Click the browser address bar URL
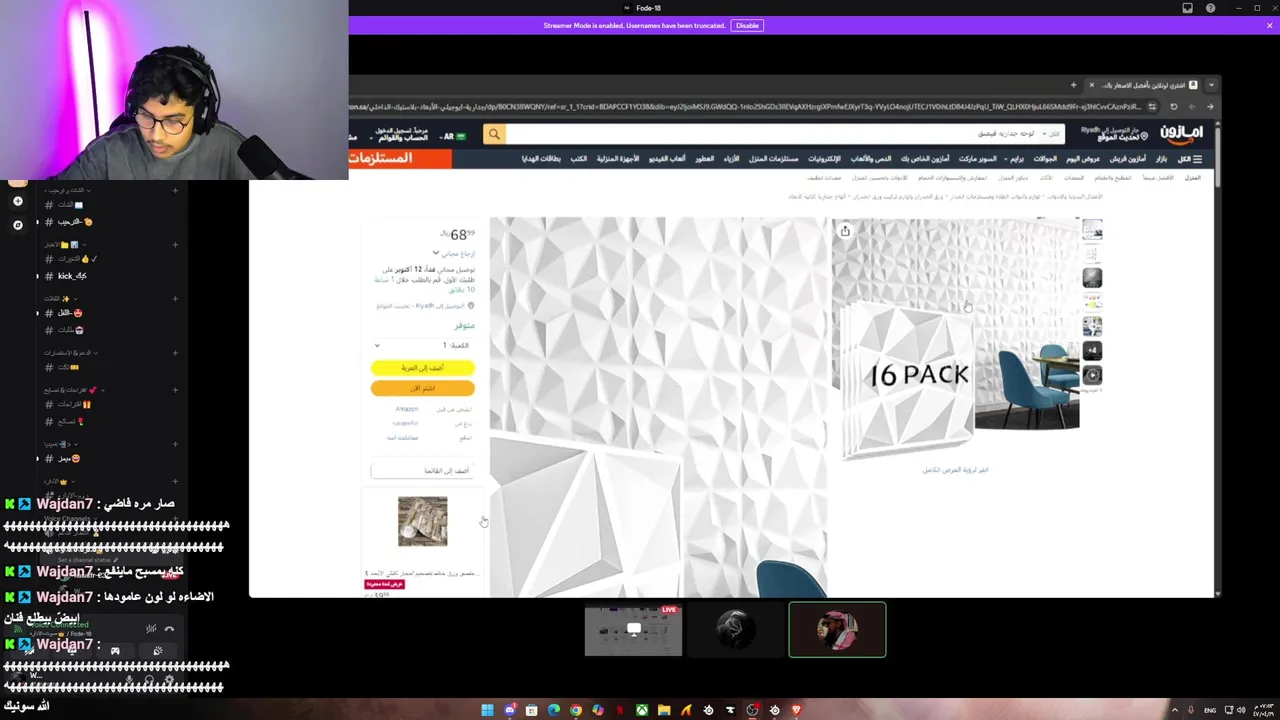Screen dimensions: 1280x720 point(745,106)
